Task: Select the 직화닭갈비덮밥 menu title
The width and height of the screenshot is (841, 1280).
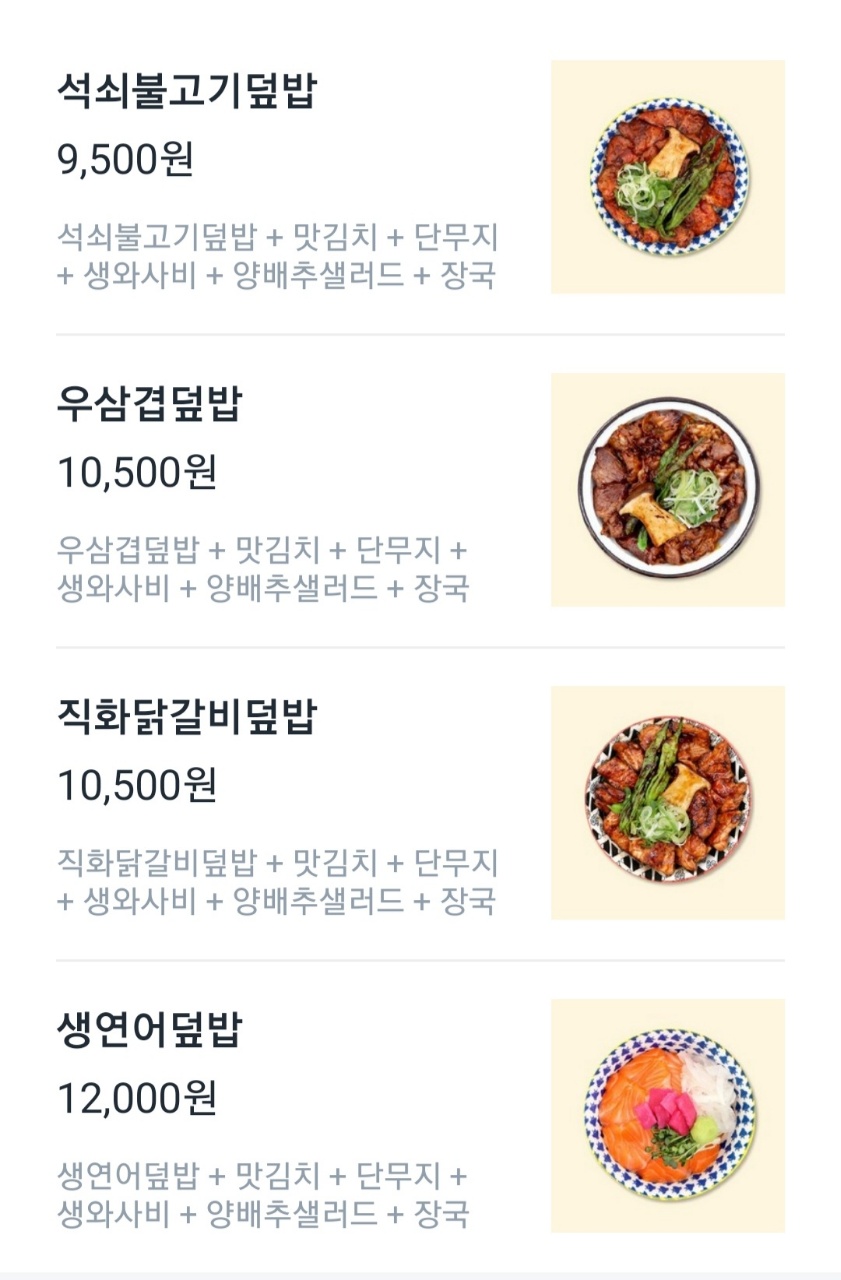Action: (x=187, y=717)
